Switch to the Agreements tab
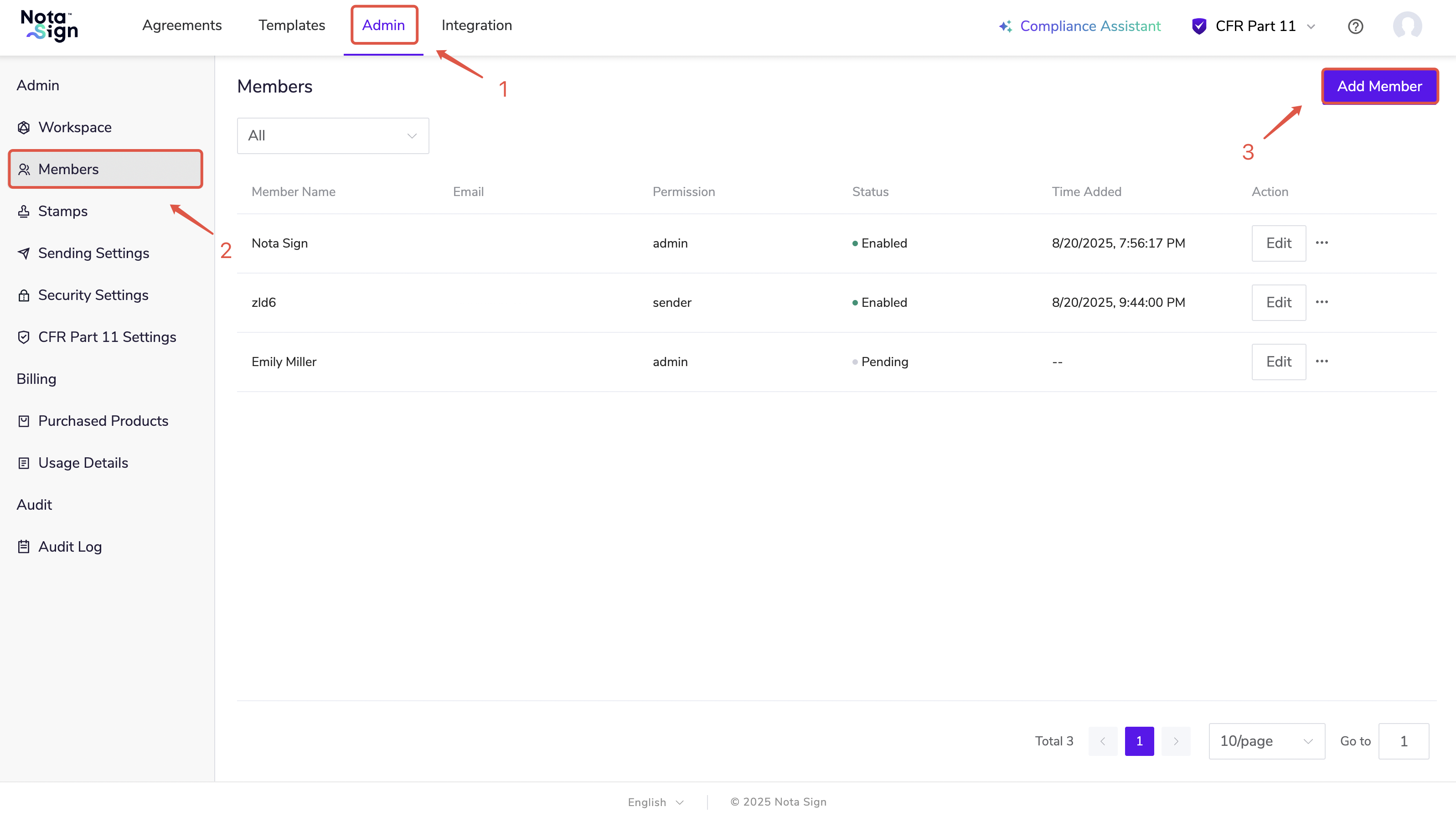 point(181,26)
